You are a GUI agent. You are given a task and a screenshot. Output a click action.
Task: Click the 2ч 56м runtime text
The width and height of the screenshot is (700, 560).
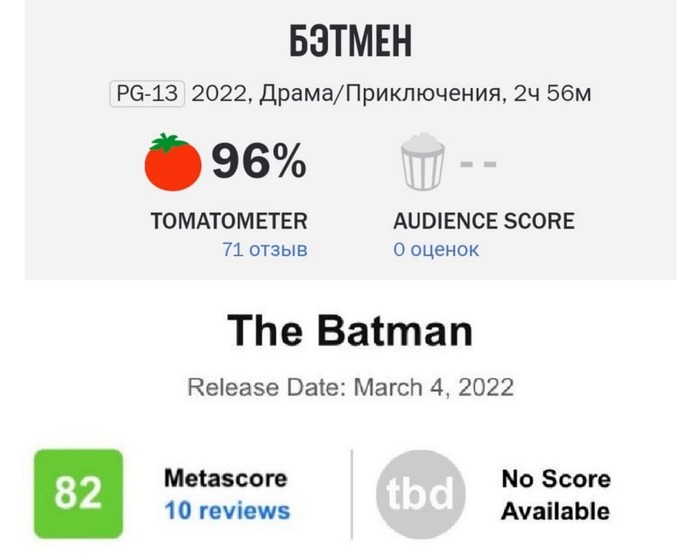(552, 94)
